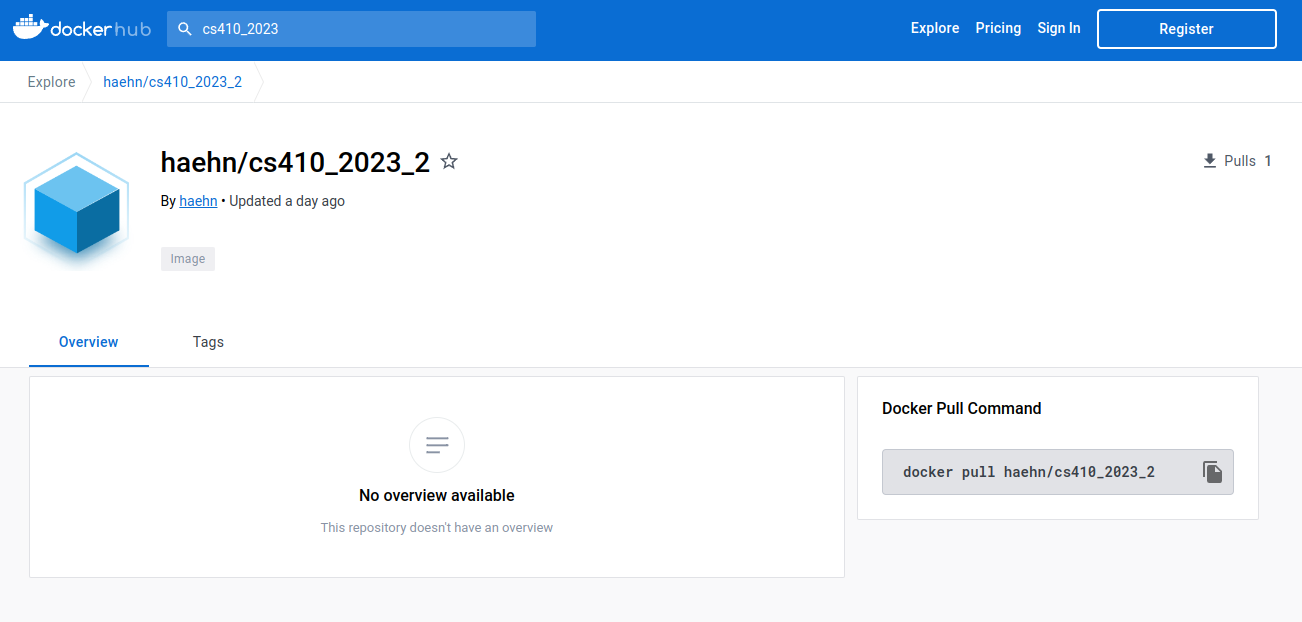
Task: Click the search magnifier icon
Action: coord(184,29)
